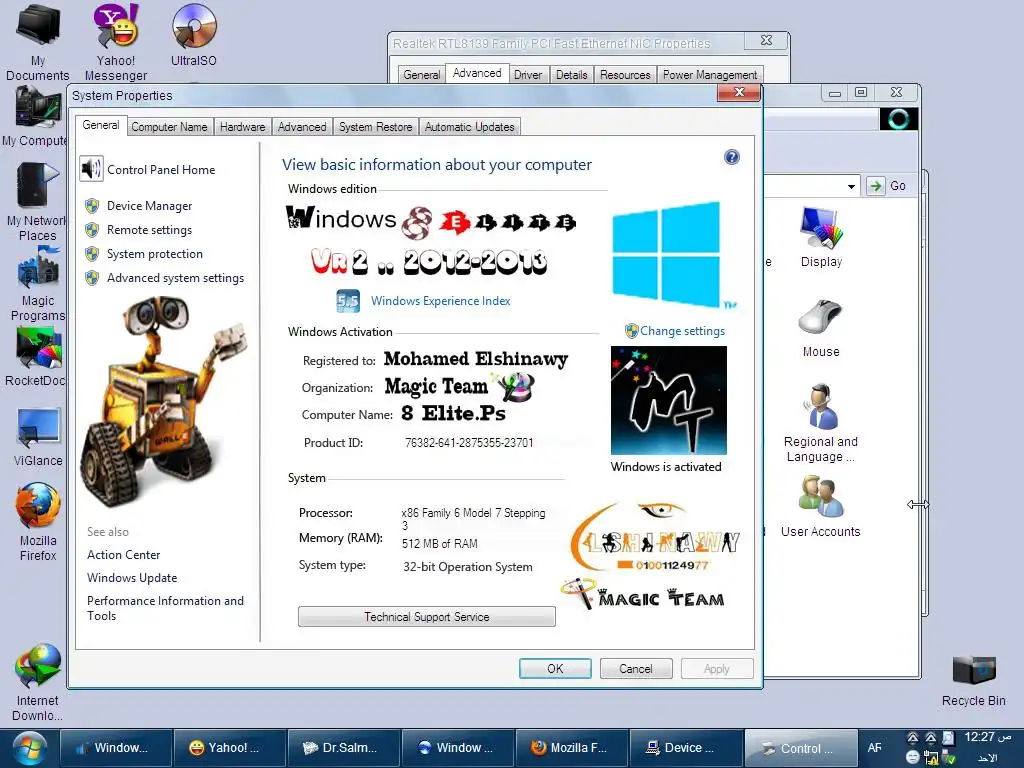The image size is (1024, 768).
Task: Select the General tab in System Properties
Action: pos(101,125)
